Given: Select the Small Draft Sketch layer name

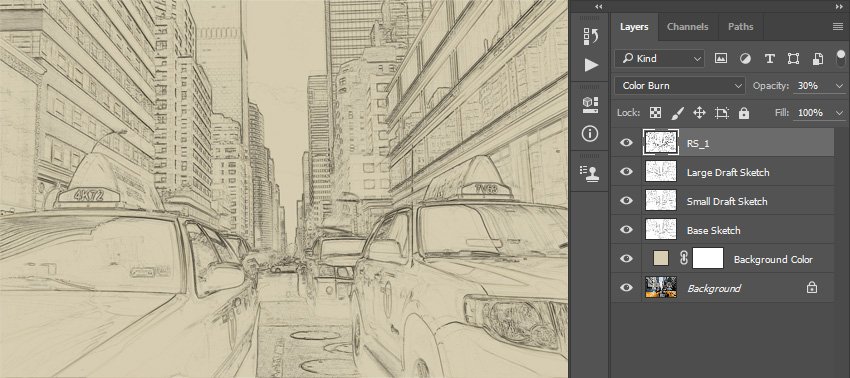Looking at the screenshot, I should click(x=727, y=202).
